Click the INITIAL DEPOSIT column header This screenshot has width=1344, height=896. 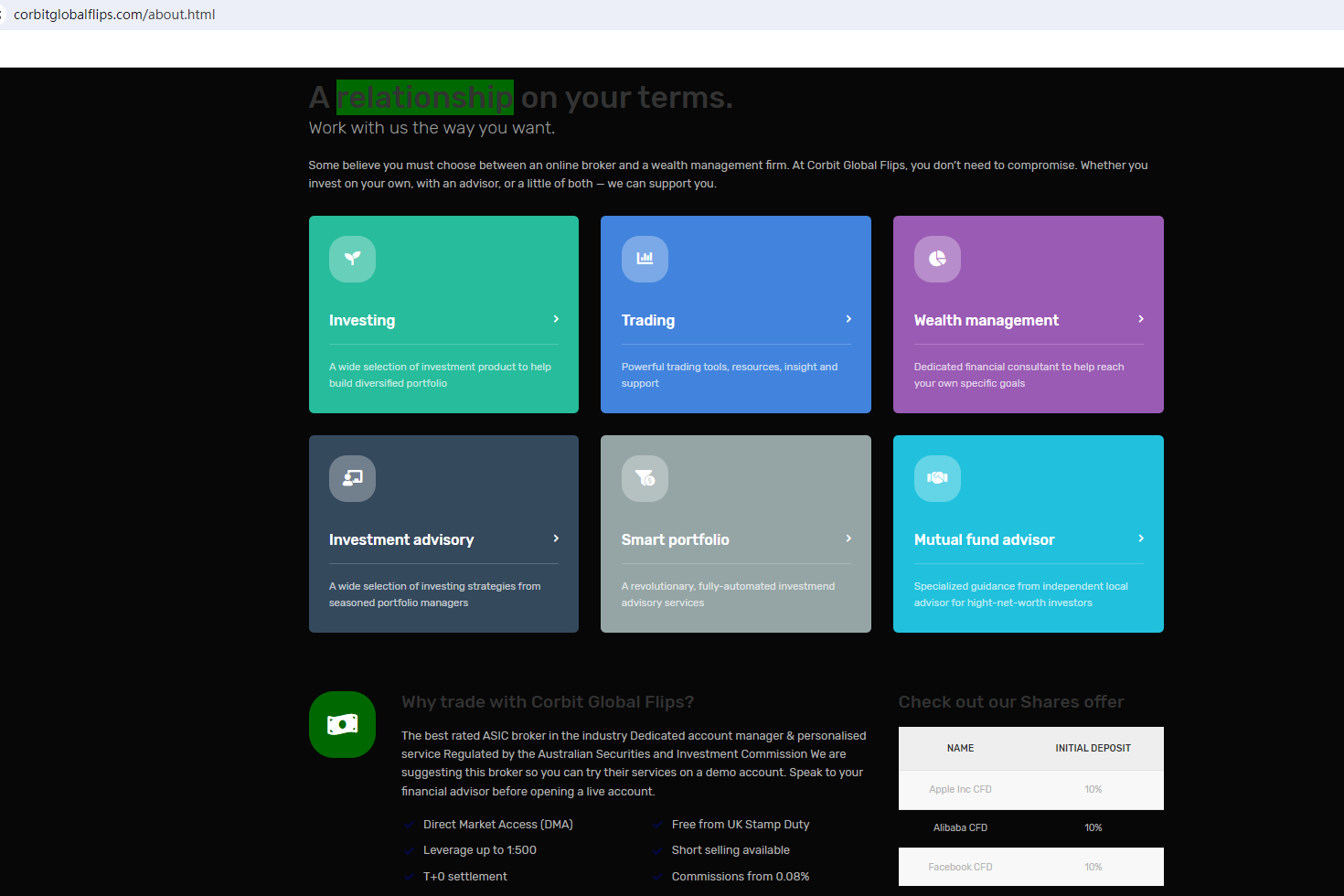pyautogui.click(x=1093, y=748)
